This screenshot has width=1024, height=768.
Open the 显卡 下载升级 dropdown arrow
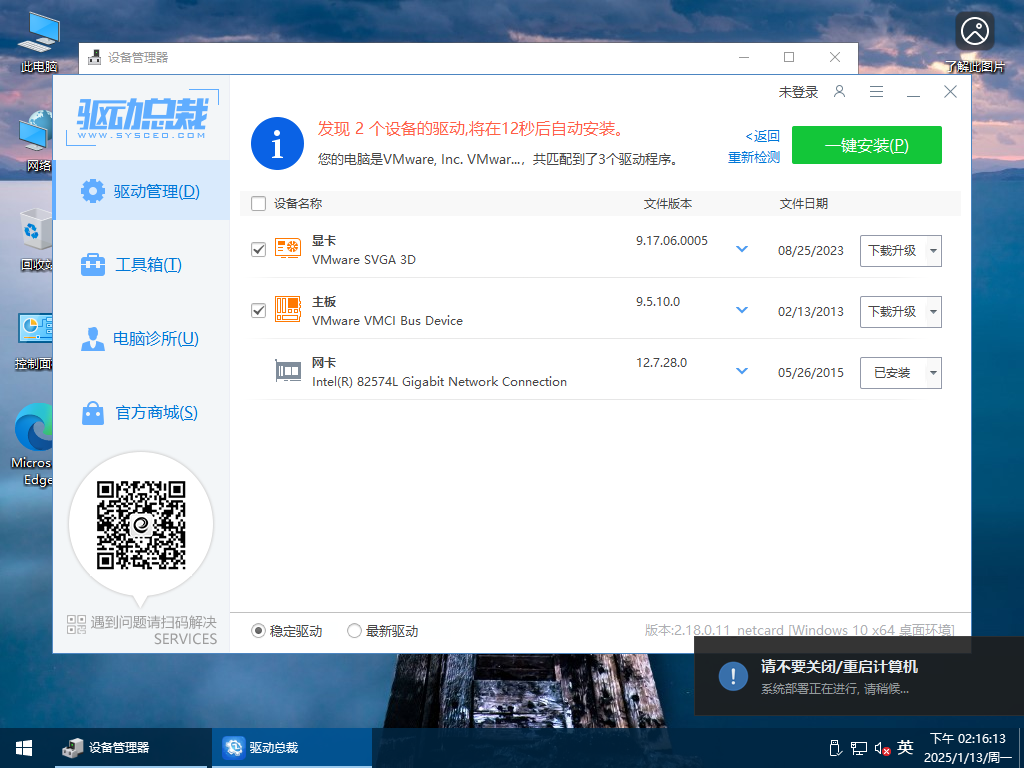tap(933, 251)
